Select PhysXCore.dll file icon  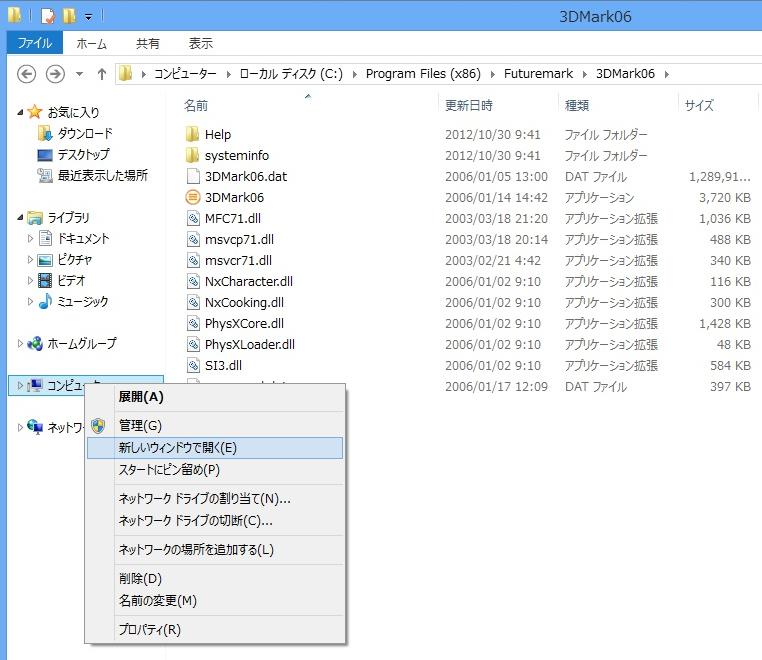[x=193, y=323]
